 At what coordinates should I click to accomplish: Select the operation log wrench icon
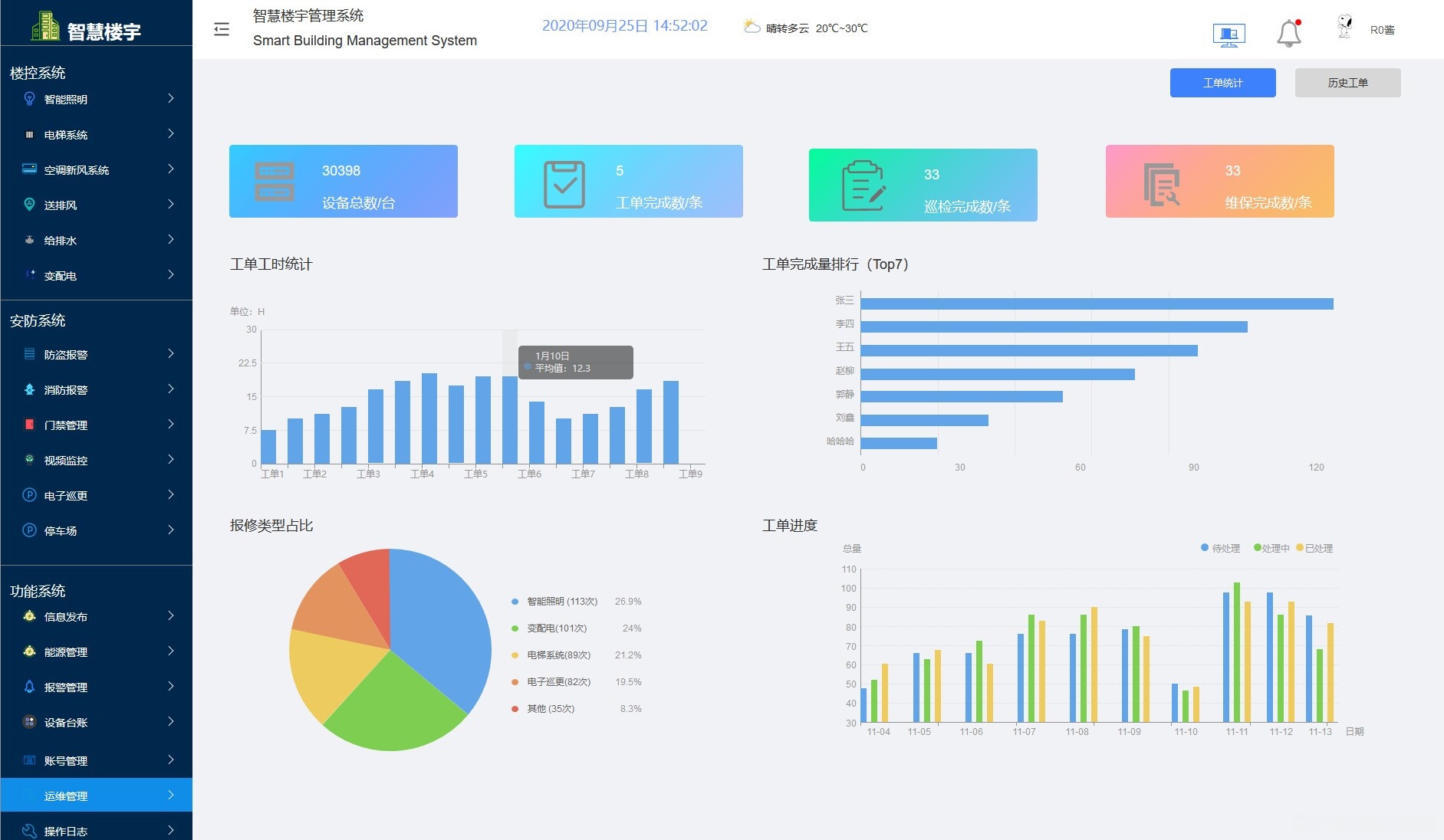click(x=29, y=831)
